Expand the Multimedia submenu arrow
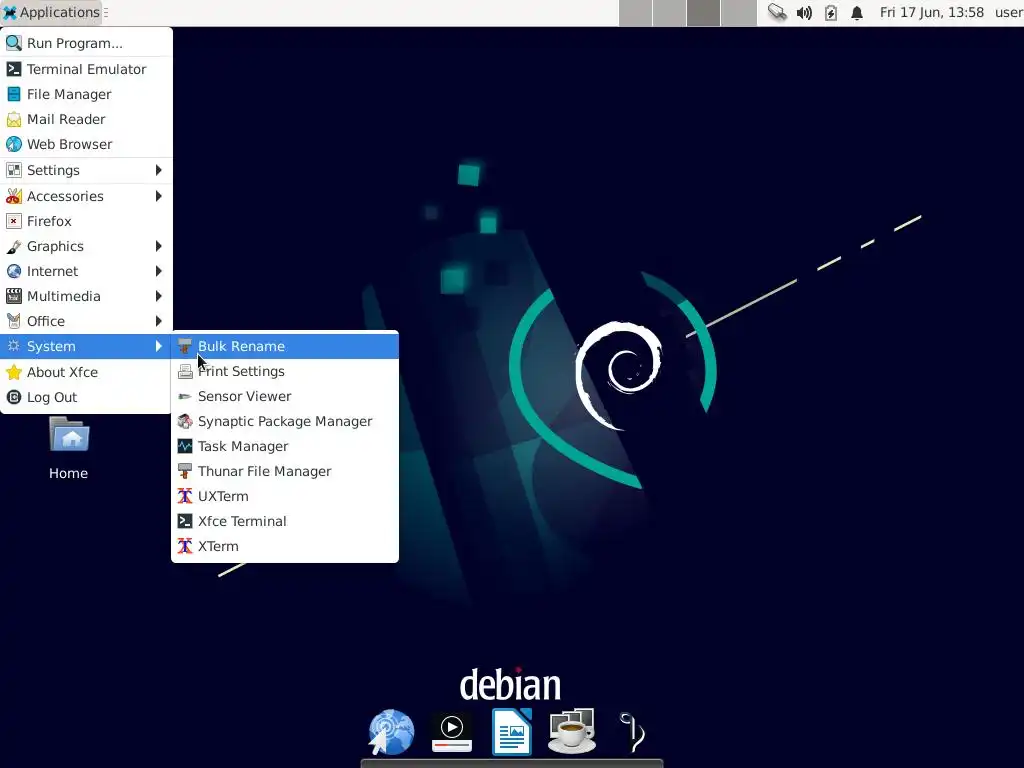Viewport: 1024px width, 768px height. [159, 296]
